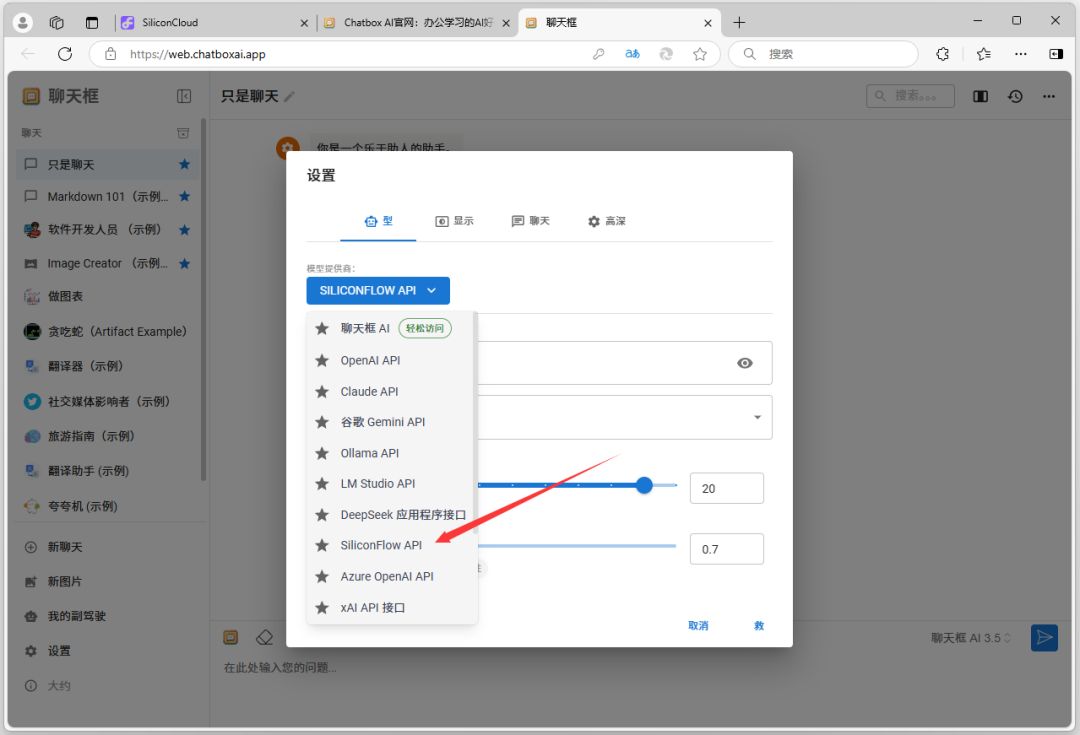Switch to the 高深 advanced tab

tap(606, 221)
